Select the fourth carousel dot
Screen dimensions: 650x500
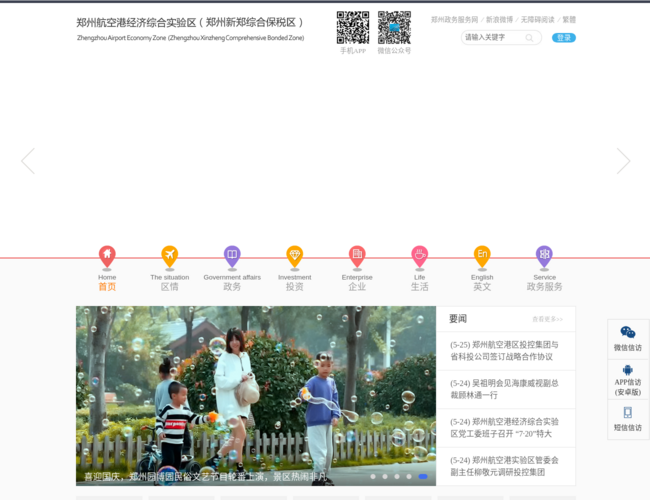click(409, 476)
